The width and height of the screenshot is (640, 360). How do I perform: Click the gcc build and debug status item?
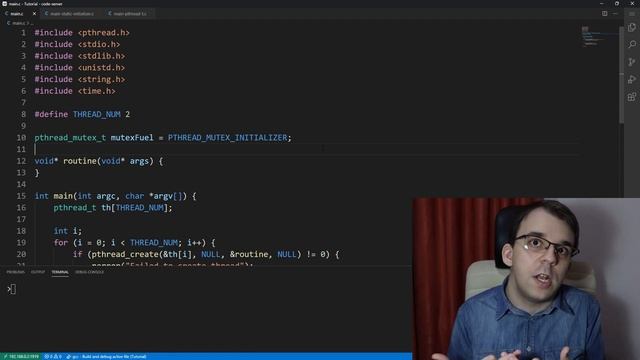coord(106,357)
